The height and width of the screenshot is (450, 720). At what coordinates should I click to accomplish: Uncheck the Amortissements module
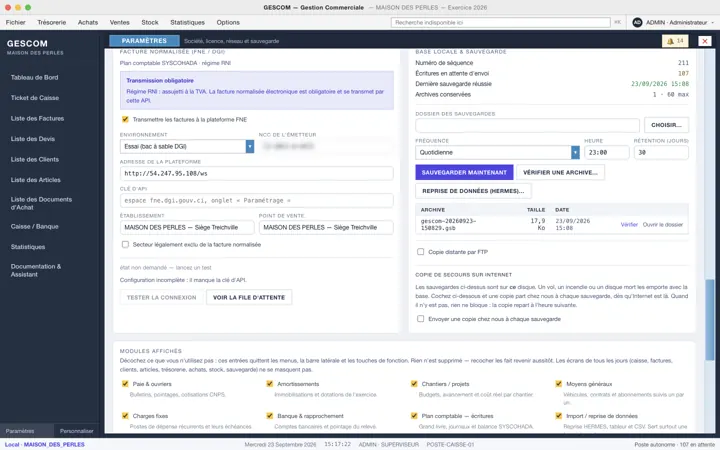tap(270, 384)
